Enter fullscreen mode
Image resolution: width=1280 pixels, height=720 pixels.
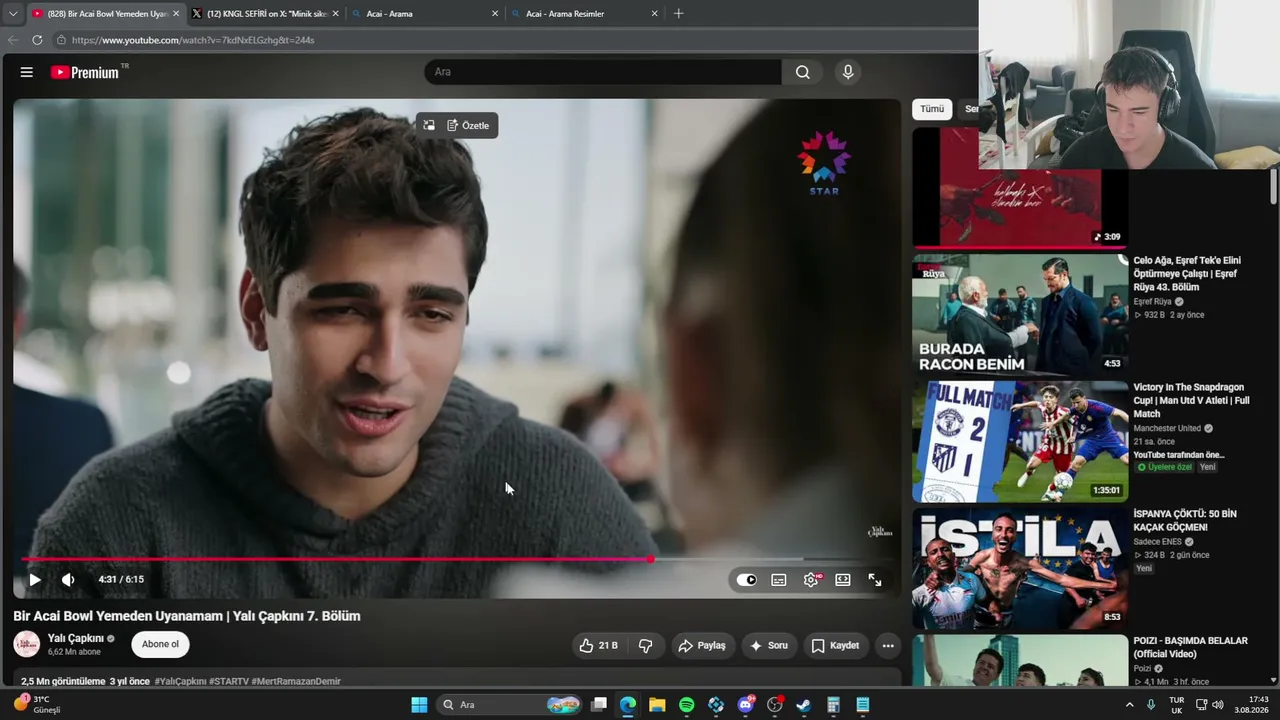pos(875,580)
